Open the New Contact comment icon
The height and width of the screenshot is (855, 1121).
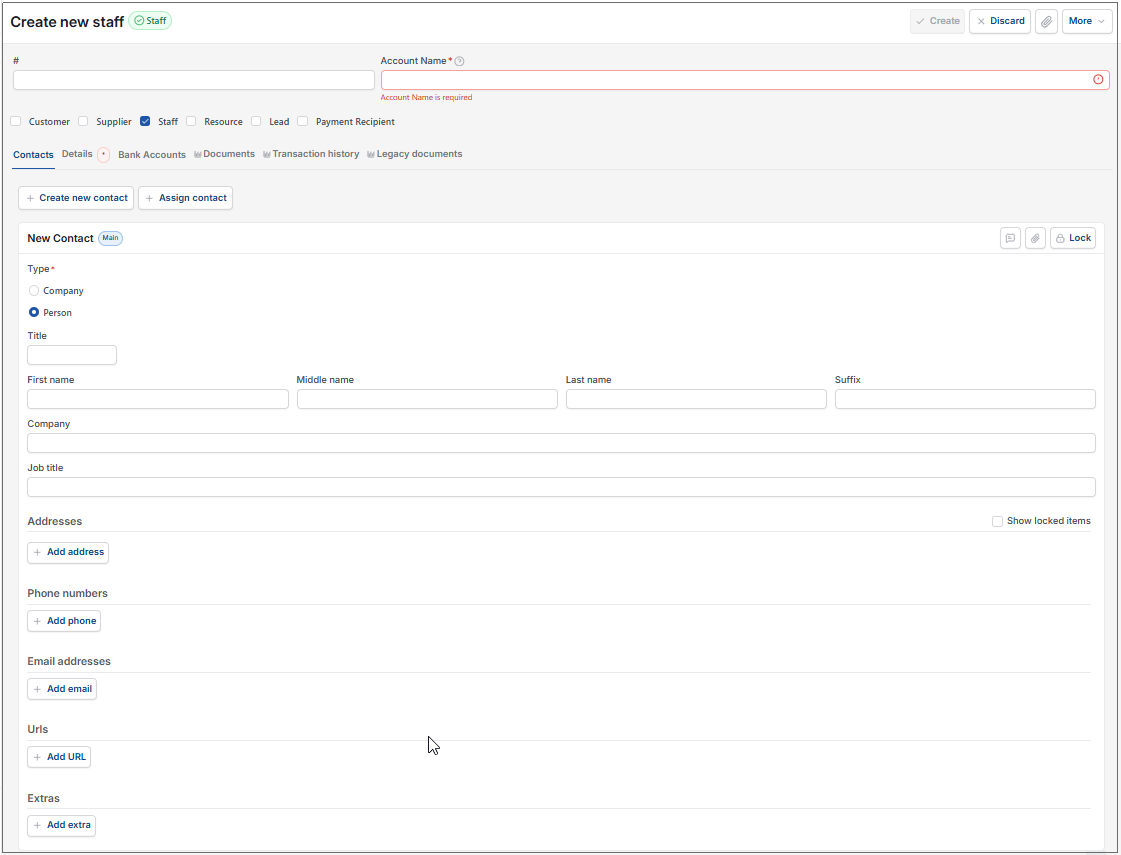pyautogui.click(x=1010, y=238)
